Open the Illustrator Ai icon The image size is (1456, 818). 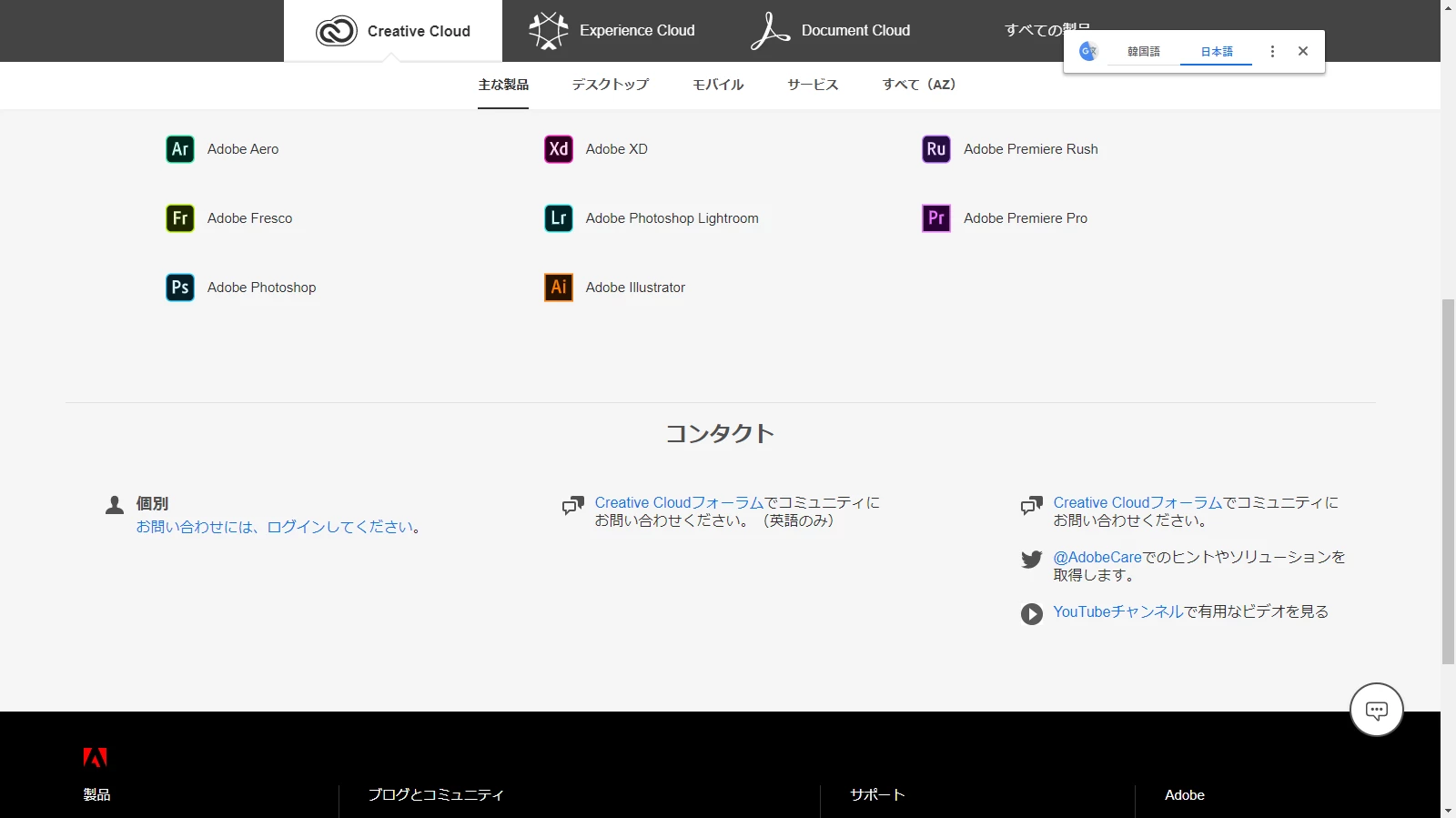[x=559, y=288]
